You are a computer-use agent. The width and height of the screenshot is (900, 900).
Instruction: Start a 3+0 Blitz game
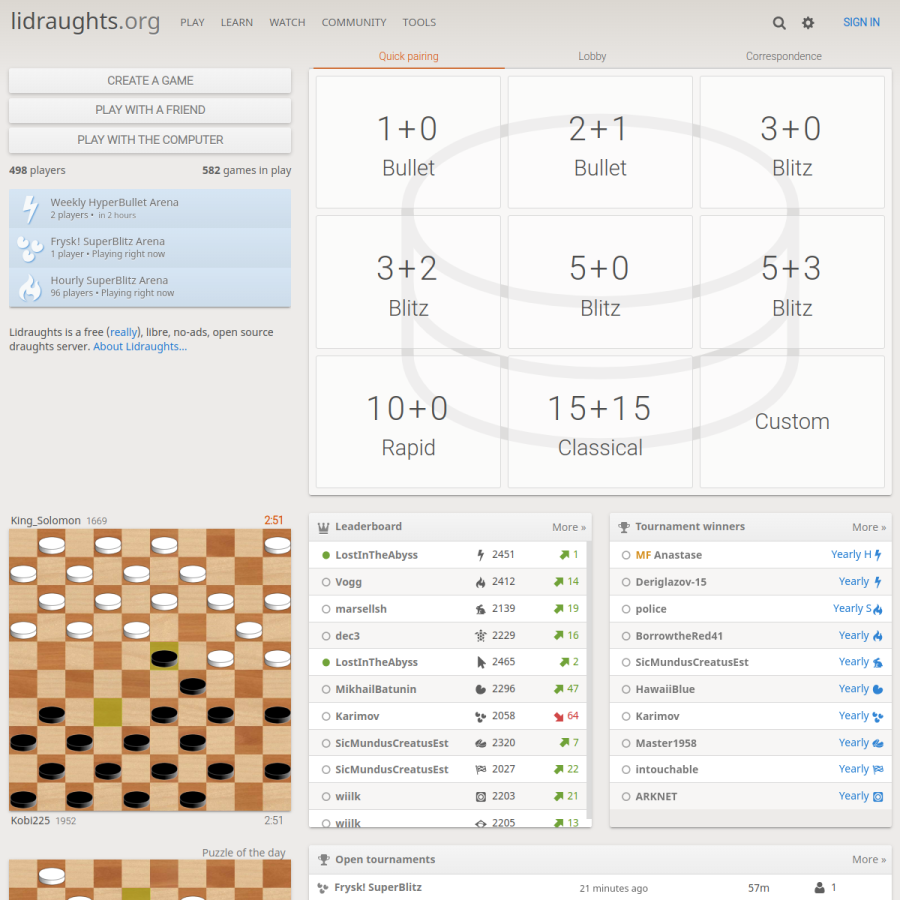792,142
